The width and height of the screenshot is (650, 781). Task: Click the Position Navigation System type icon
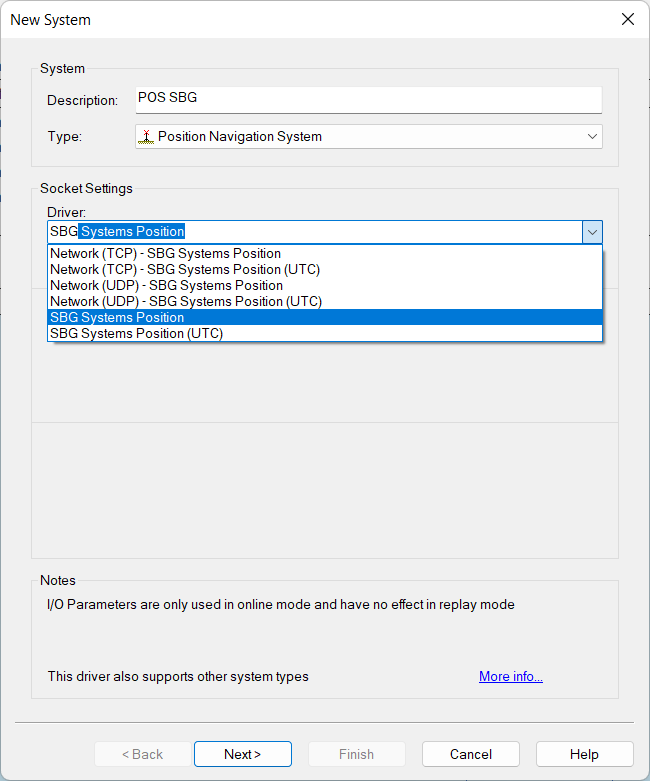point(146,136)
